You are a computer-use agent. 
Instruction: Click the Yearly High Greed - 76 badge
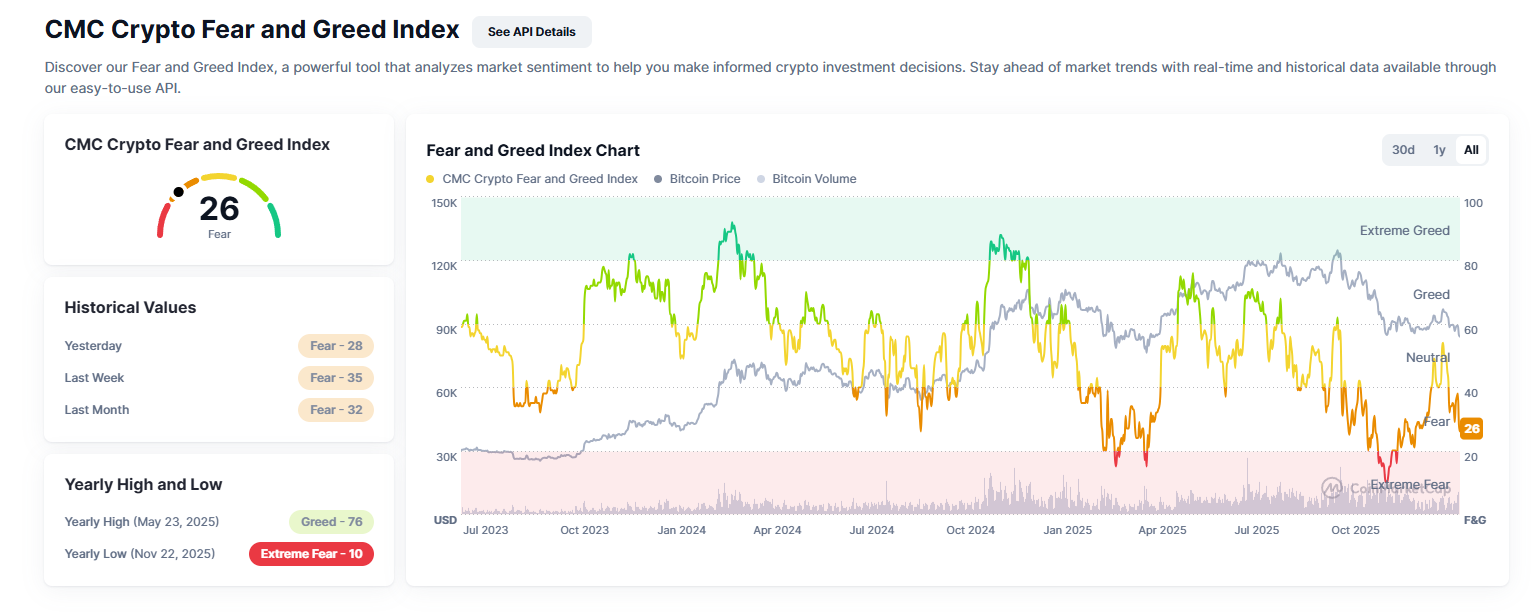(x=330, y=522)
